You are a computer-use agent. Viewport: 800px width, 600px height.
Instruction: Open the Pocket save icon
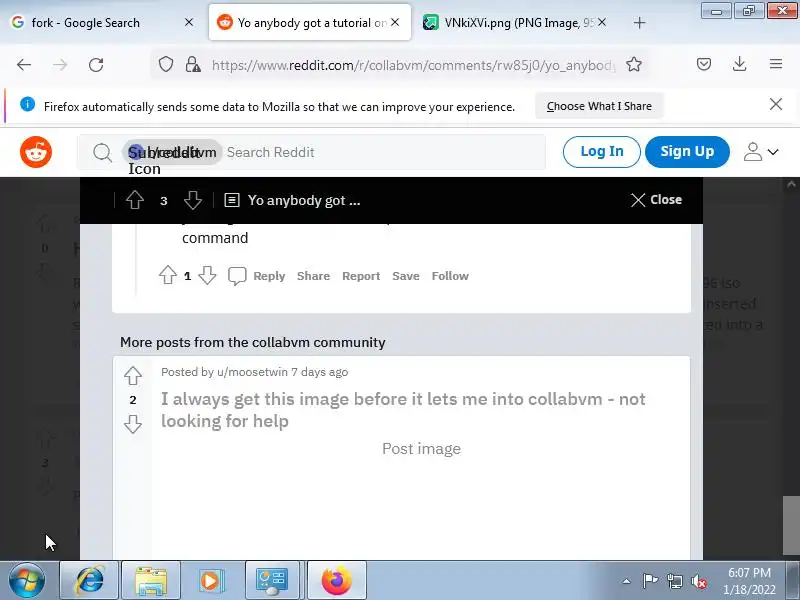tap(704, 64)
